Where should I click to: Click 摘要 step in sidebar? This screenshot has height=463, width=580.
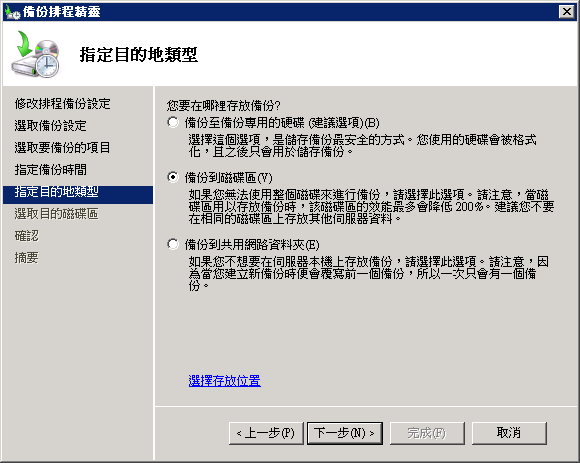pos(27,258)
